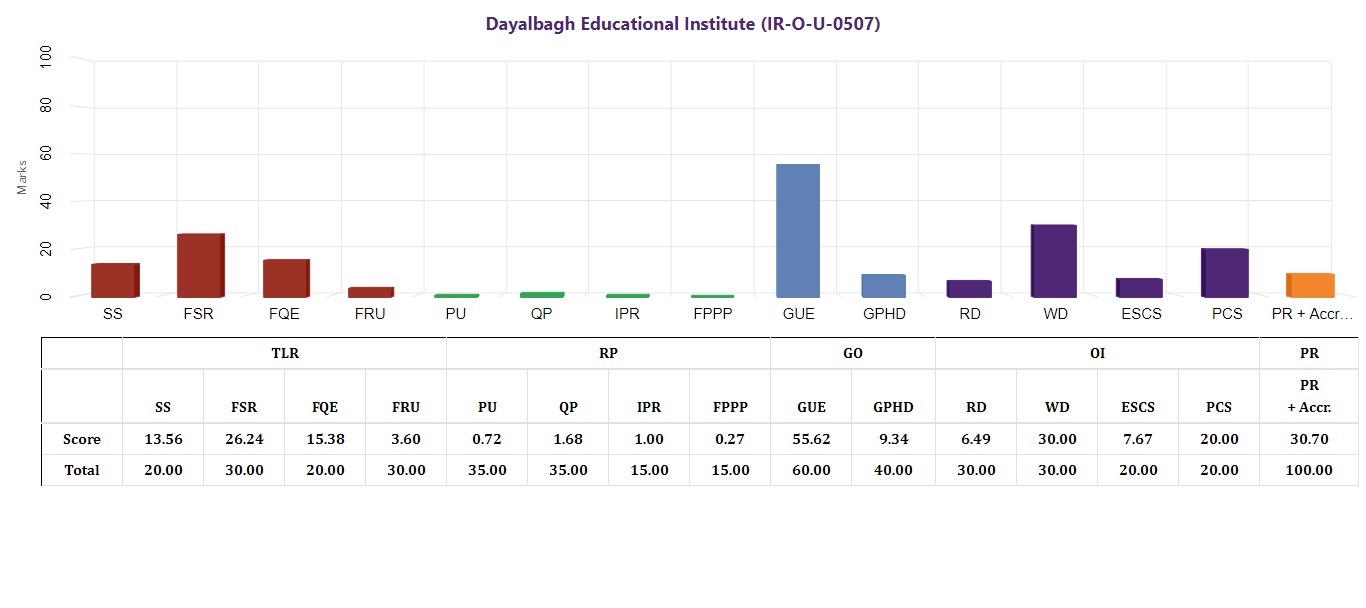1366x608 pixels.
Task: Click the SS bar in the chart
Action: [115, 280]
